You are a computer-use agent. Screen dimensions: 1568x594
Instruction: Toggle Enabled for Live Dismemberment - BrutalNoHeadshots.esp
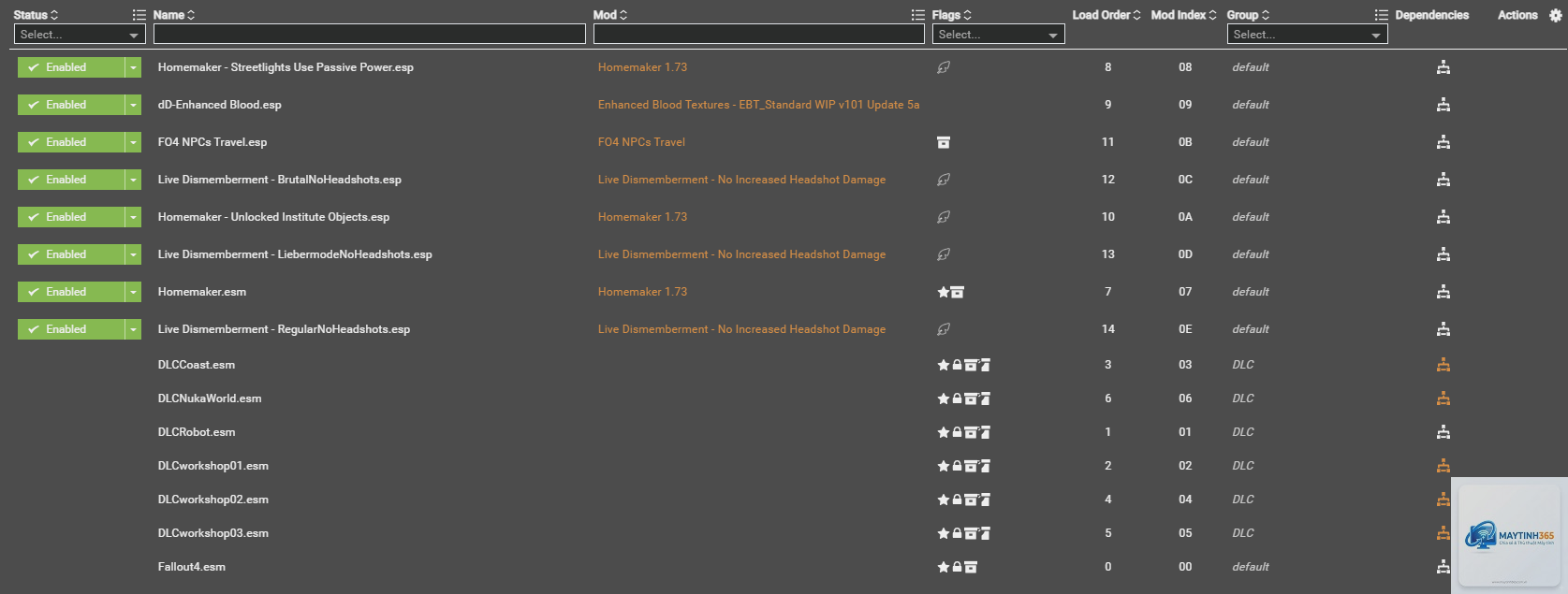71,180
